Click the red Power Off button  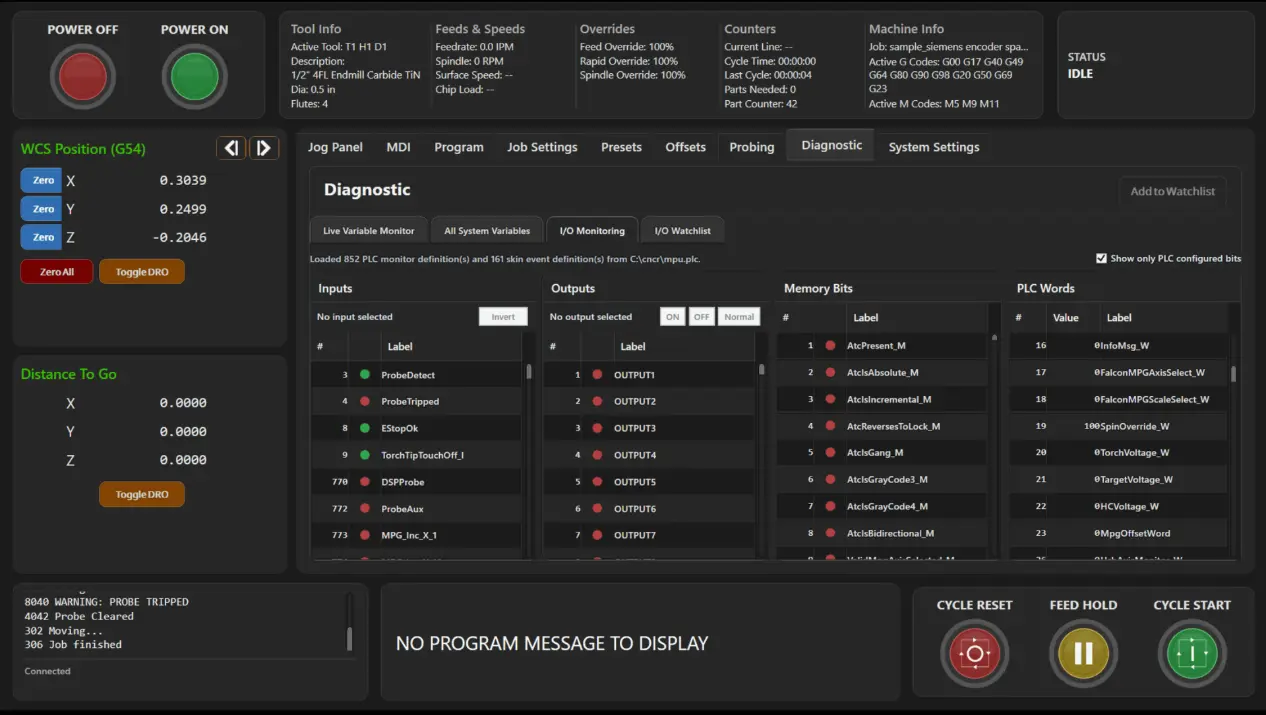[83, 78]
